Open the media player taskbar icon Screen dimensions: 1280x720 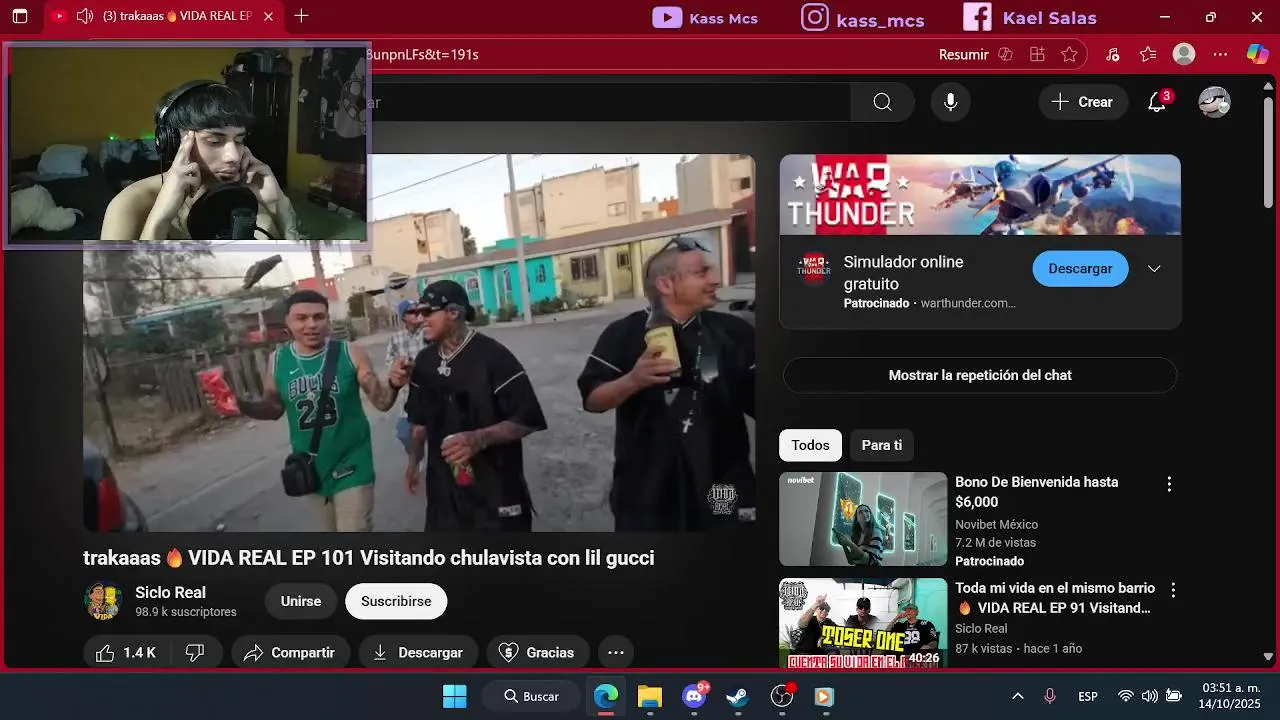coord(823,696)
